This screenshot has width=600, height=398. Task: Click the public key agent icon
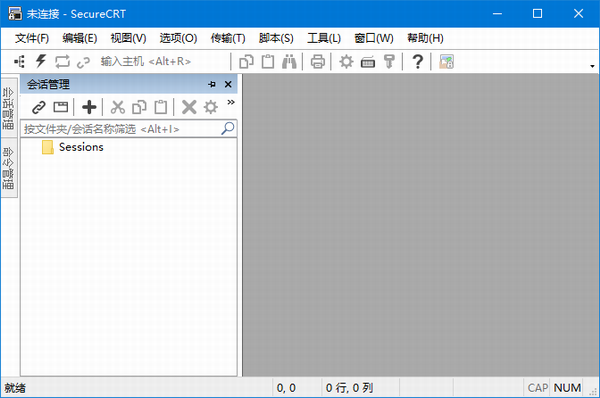389,62
